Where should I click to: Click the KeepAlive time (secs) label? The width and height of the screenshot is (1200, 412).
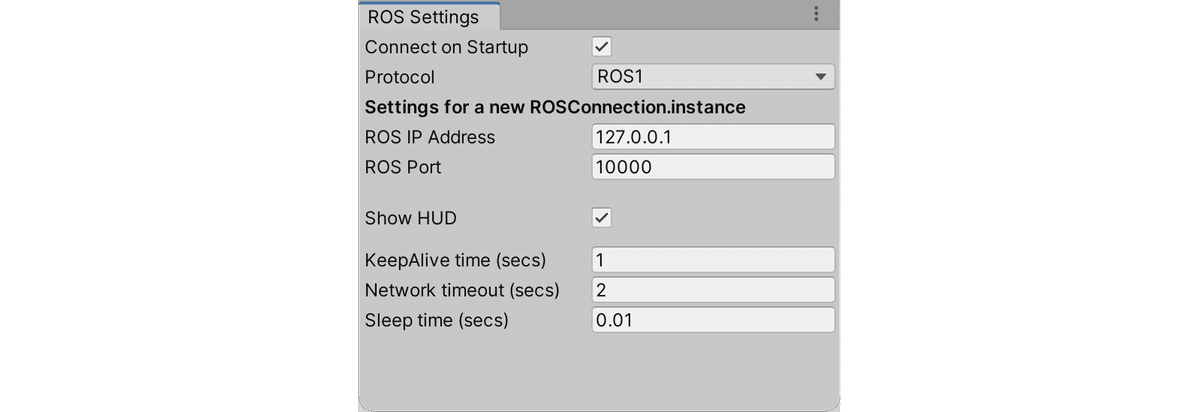456,260
